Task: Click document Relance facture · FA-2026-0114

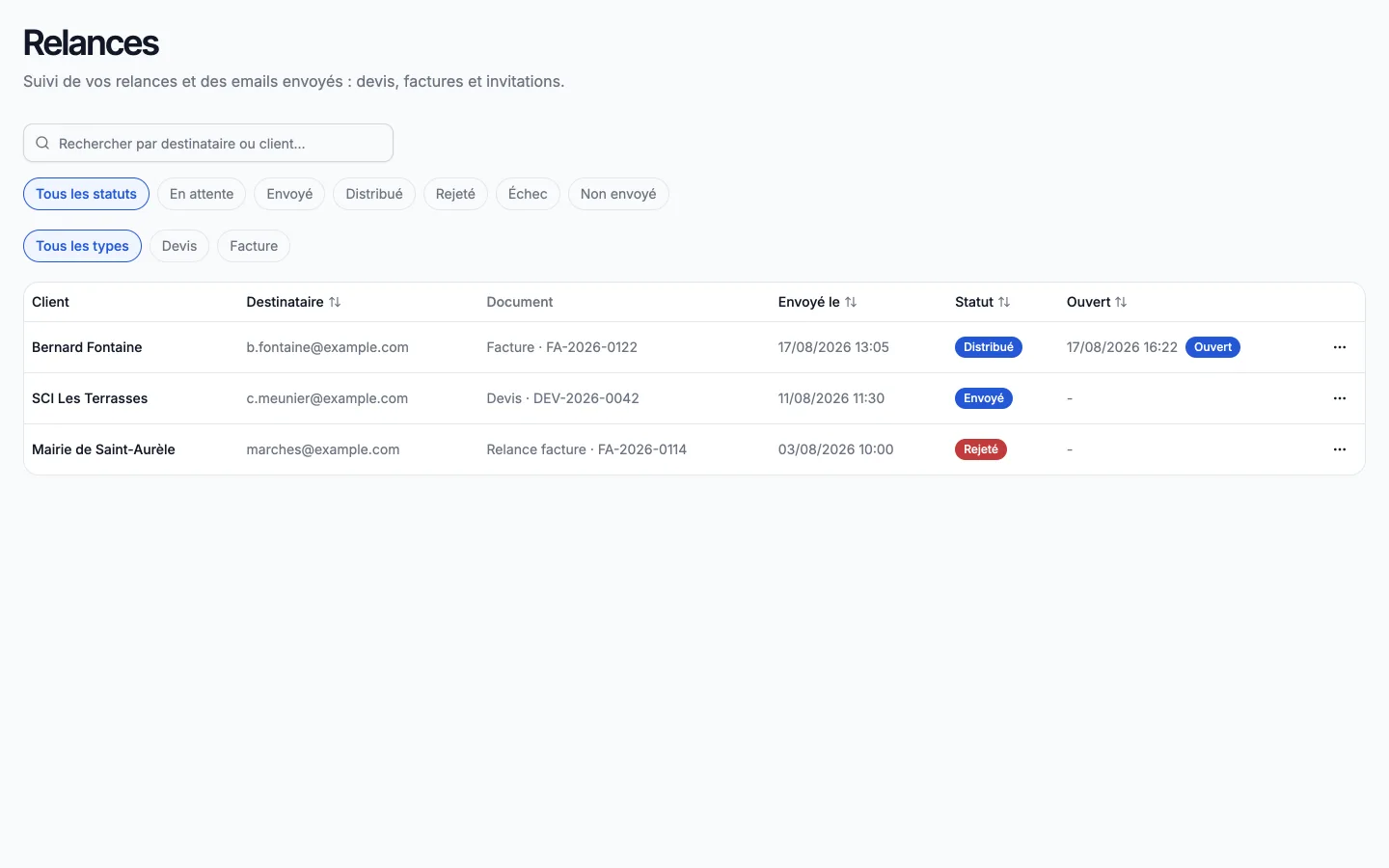Action: point(586,449)
